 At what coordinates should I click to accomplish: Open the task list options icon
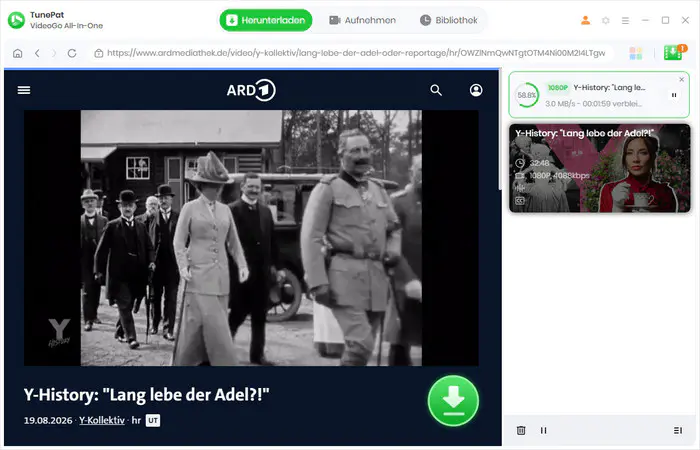[678, 430]
